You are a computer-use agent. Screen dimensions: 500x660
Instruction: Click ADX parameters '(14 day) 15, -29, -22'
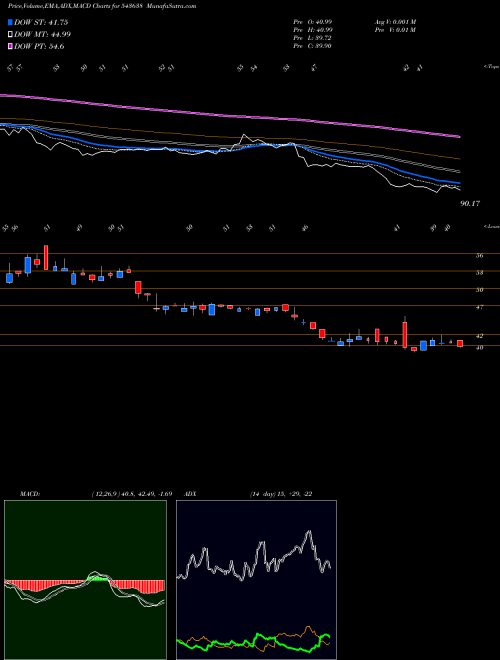(281, 494)
